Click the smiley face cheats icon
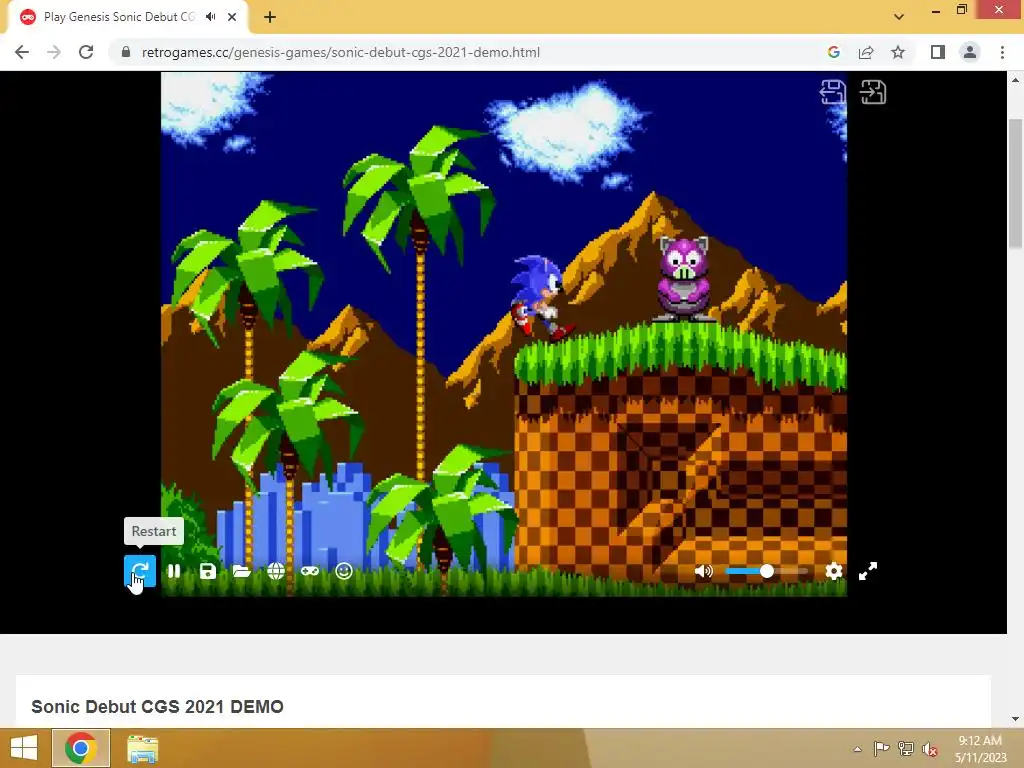This screenshot has height=768, width=1024. click(344, 571)
